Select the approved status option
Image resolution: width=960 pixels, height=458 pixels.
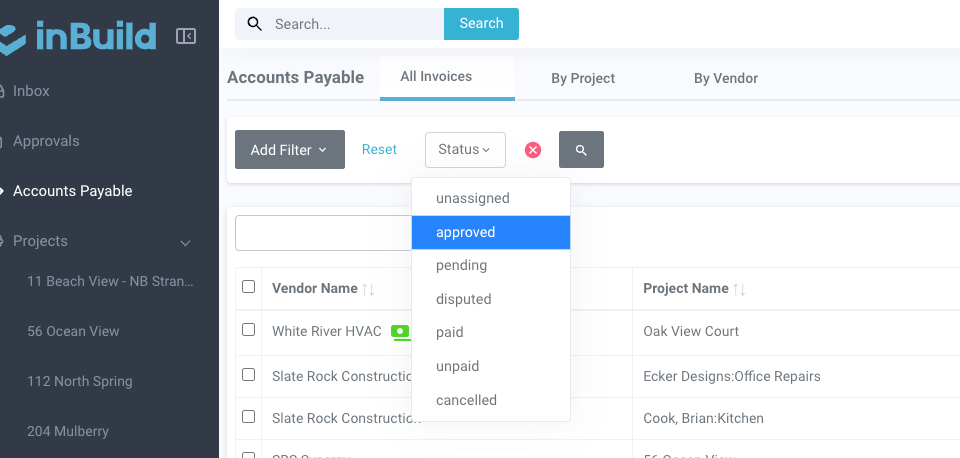tap(466, 232)
